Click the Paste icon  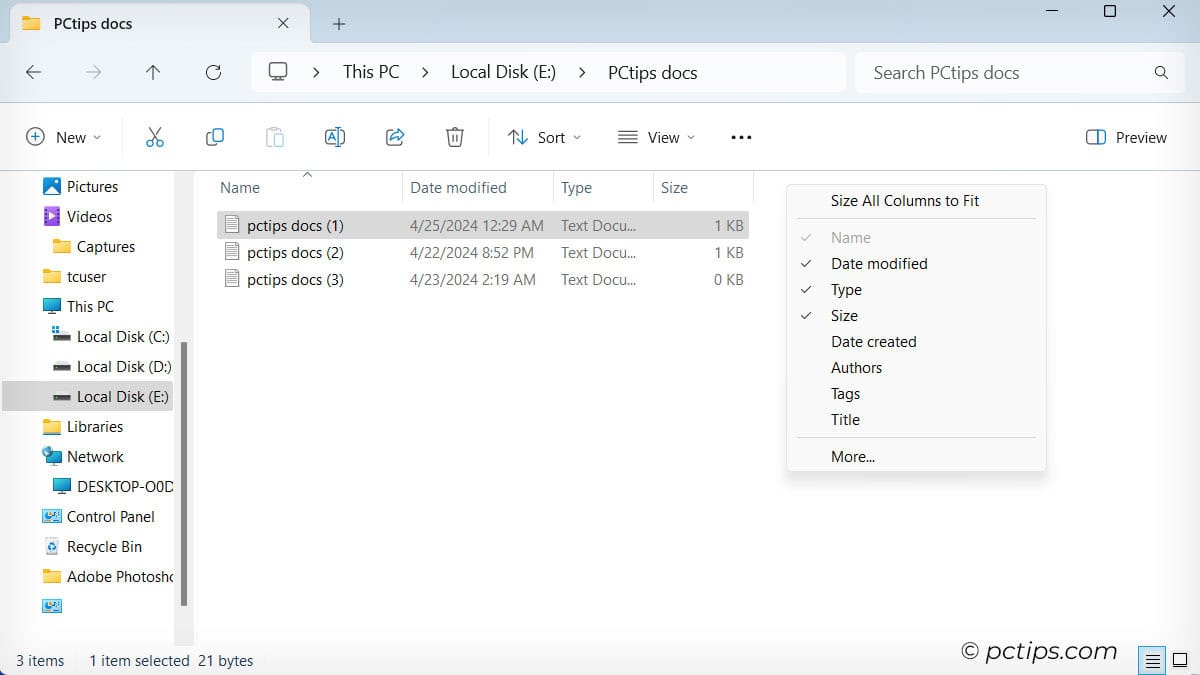point(275,137)
